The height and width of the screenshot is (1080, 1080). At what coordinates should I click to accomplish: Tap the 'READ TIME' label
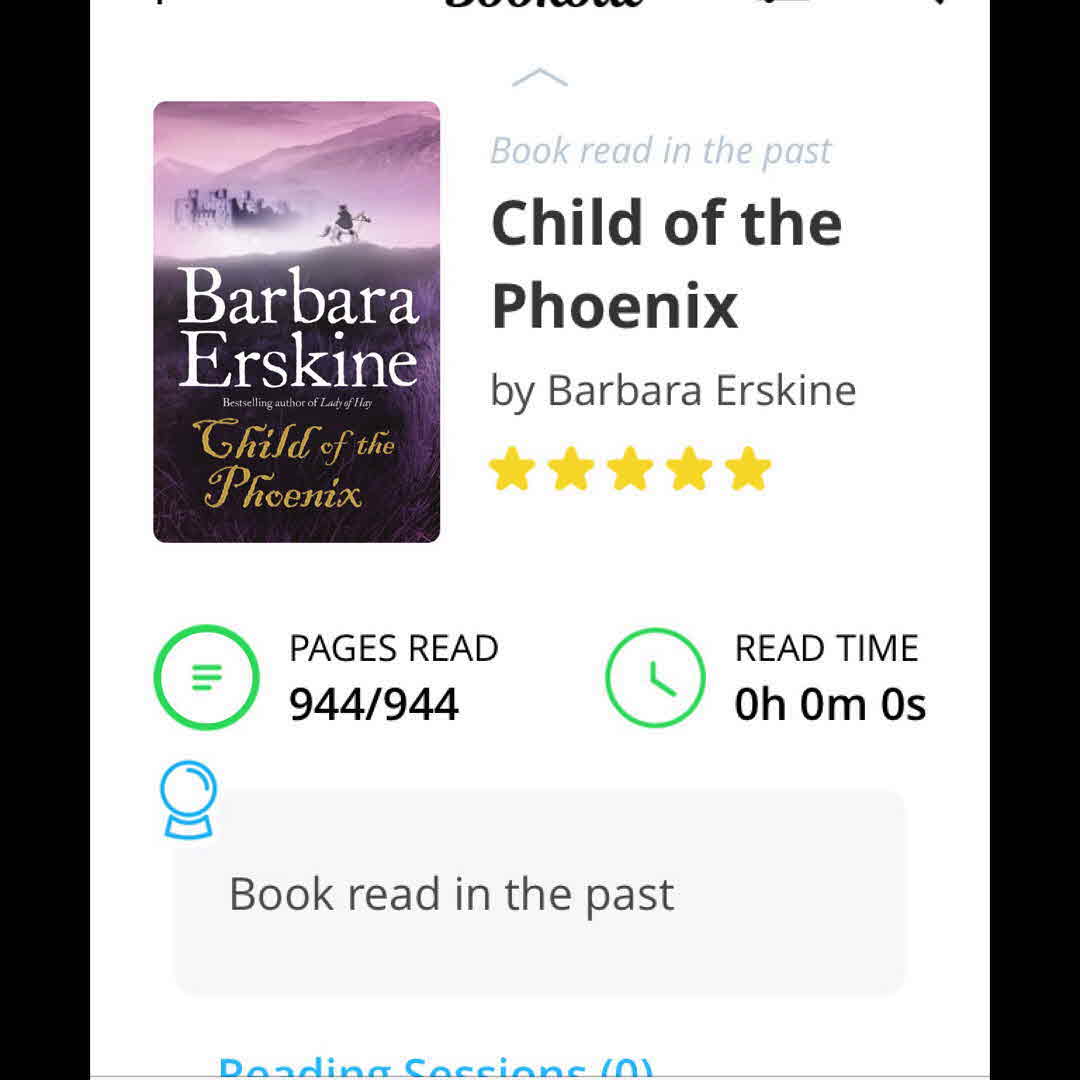tap(826, 649)
